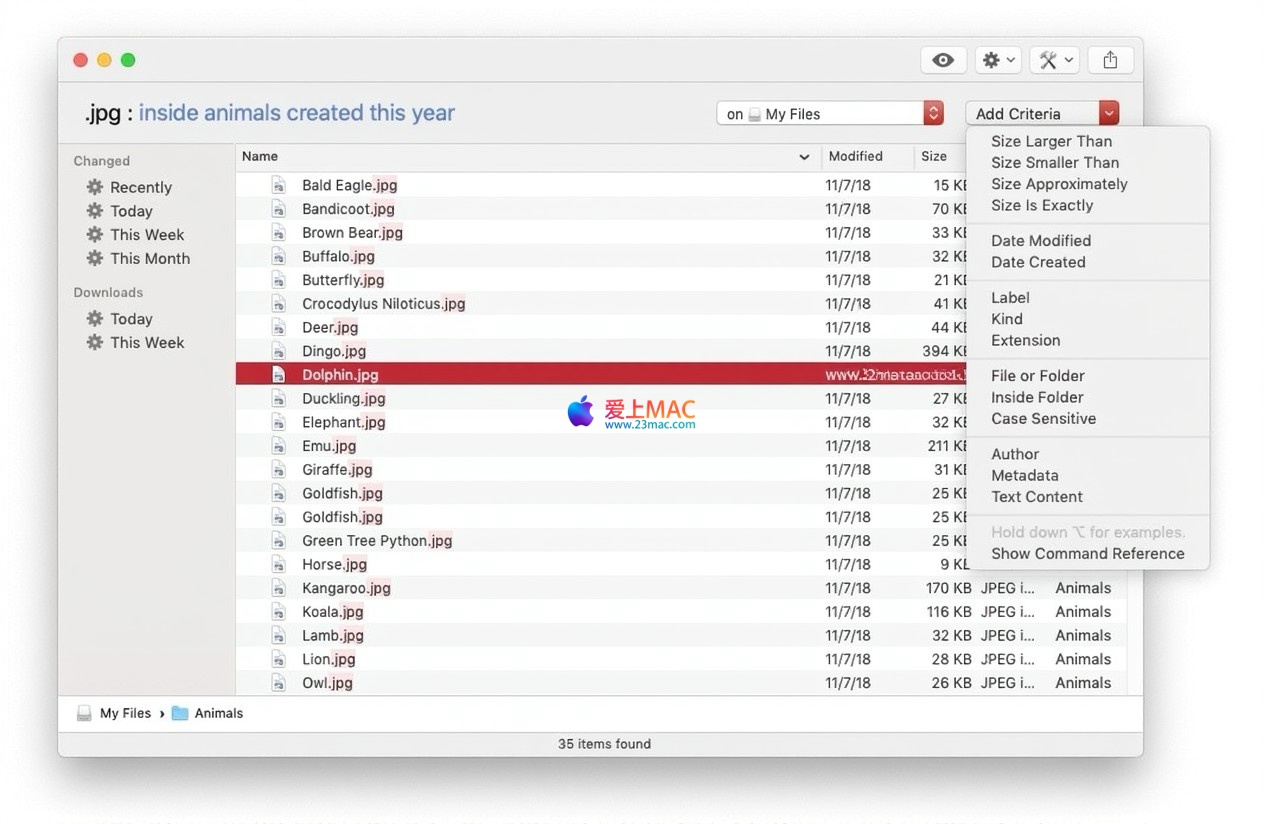Open the gear settings menu in toolbar

point(997,60)
